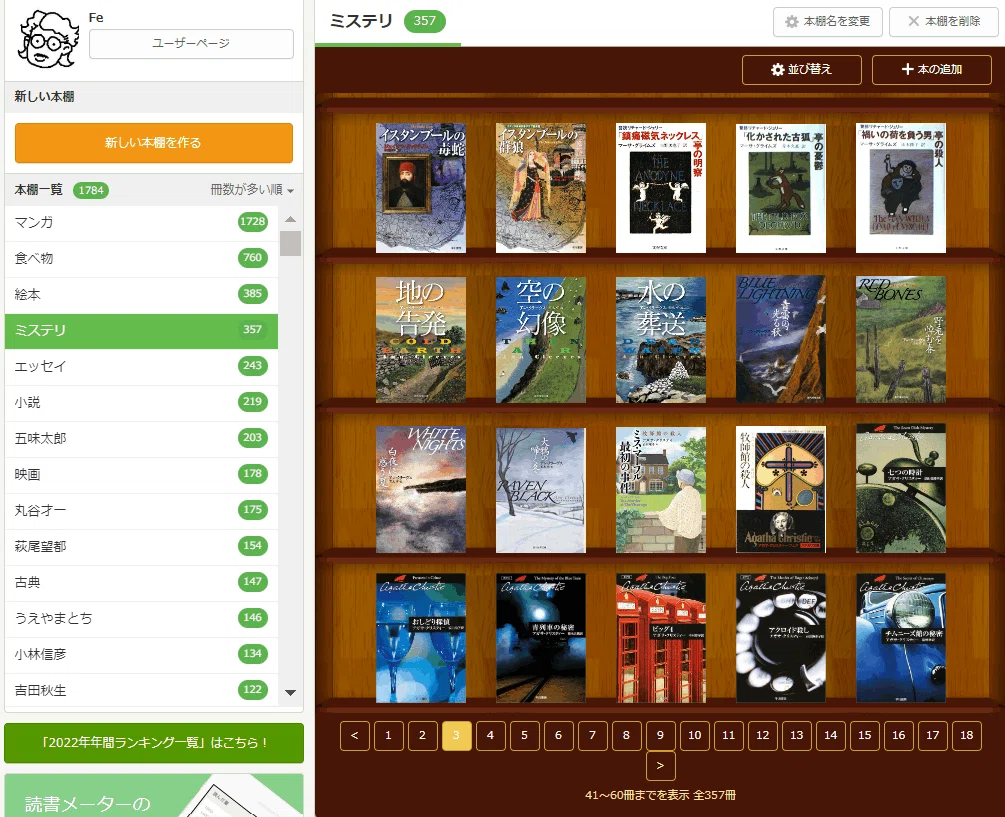Open the 2022年年間ランキング一覧 banner

pyautogui.click(x=154, y=743)
